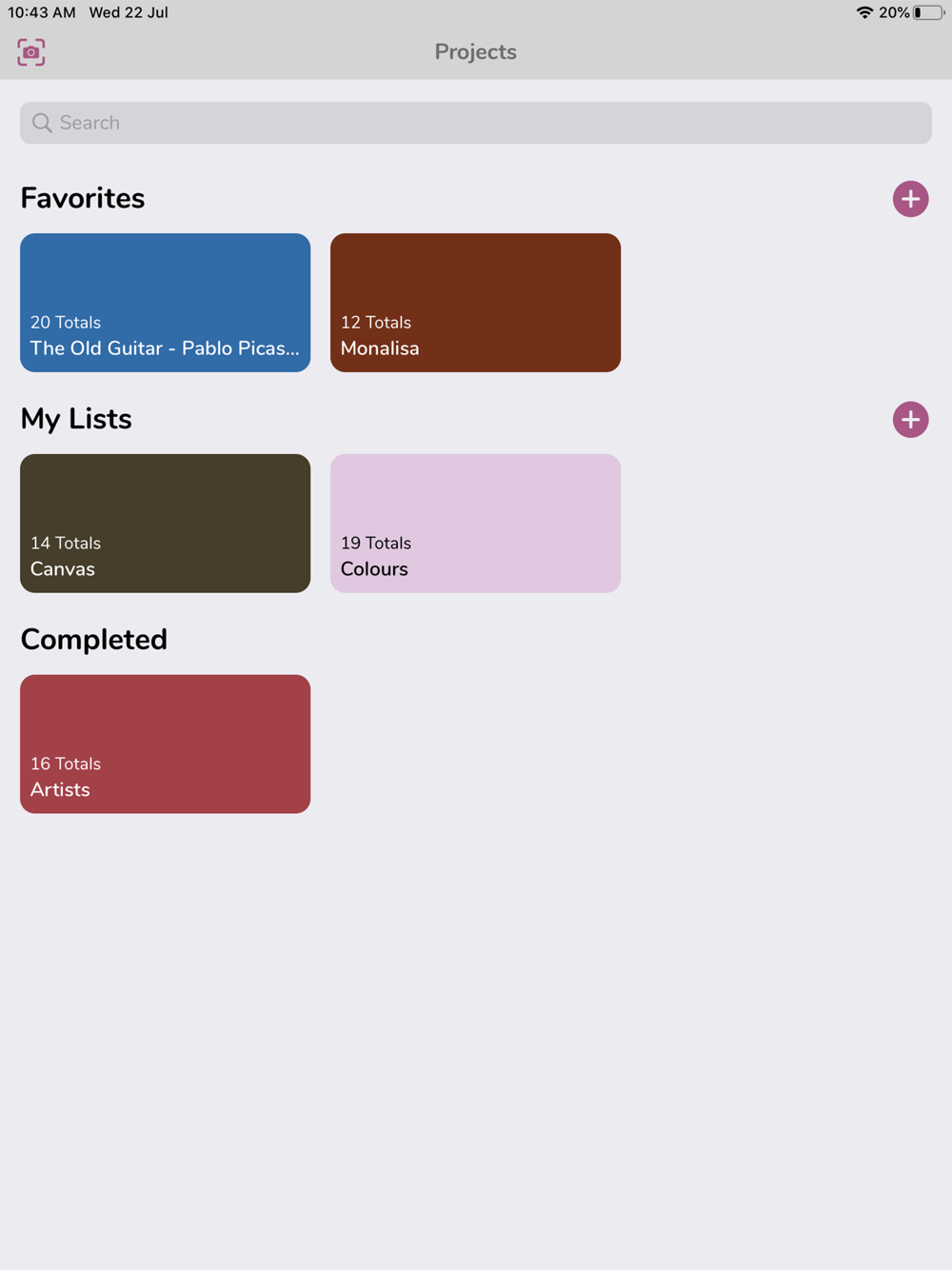Click the Projects title in header
The image size is (952, 1270).
pyautogui.click(x=476, y=52)
